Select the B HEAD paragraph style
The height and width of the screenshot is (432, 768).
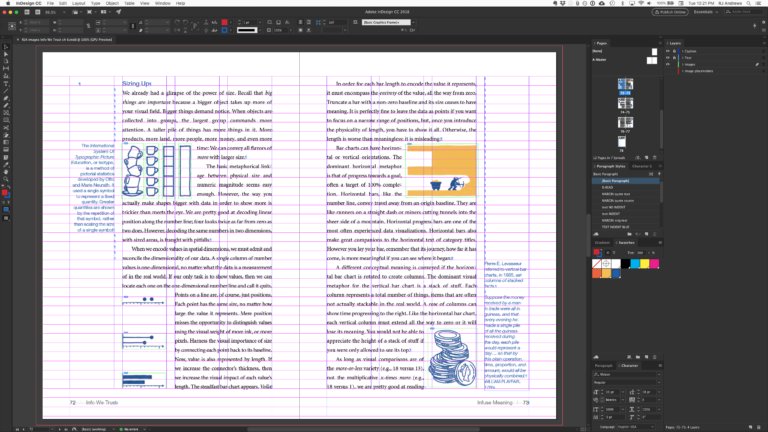pos(626,187)
